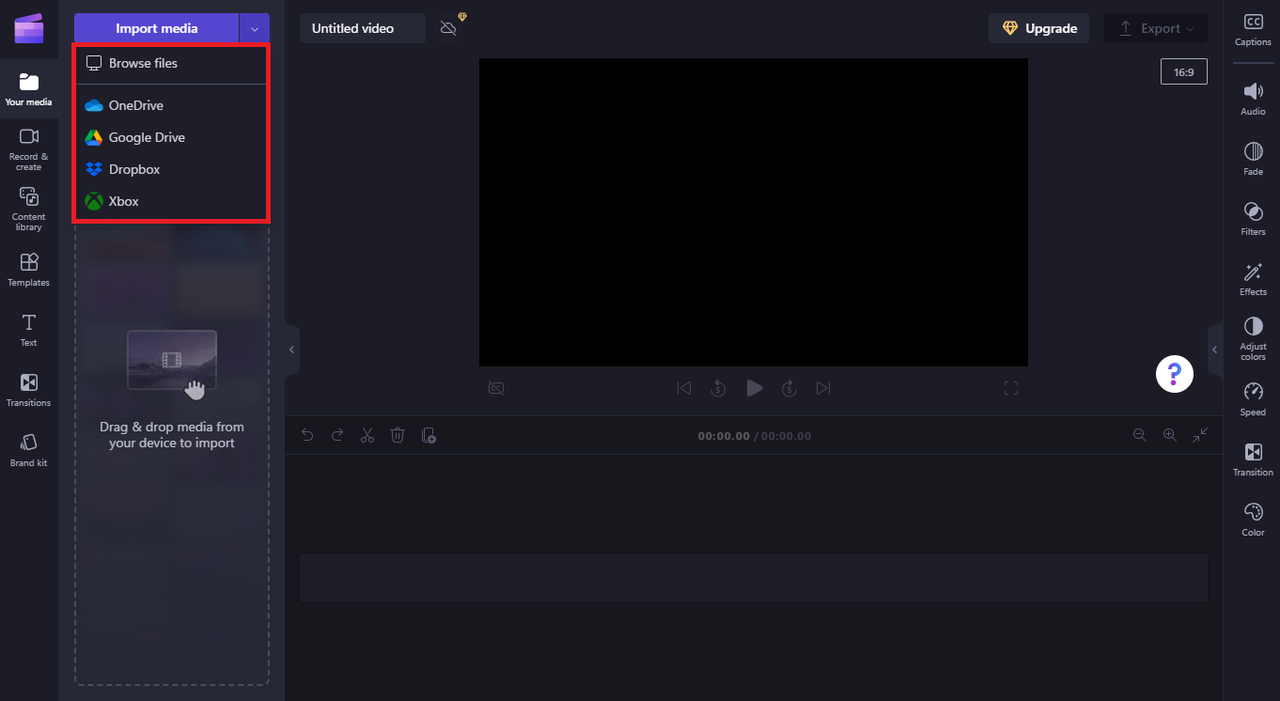Expand the right properties panel

point(1215,350)
